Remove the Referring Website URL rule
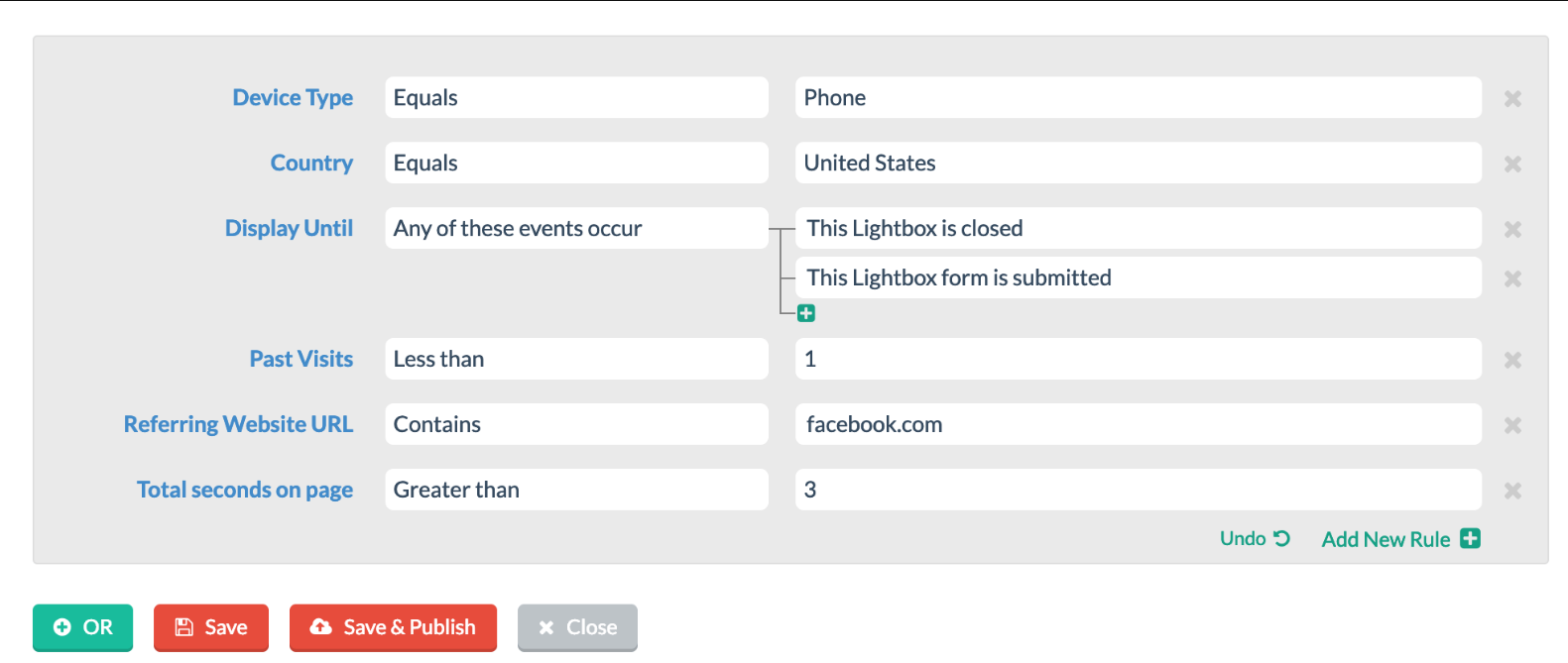Image resolution: width=1568 pixels, height=663 pixels. [1512, 425]
